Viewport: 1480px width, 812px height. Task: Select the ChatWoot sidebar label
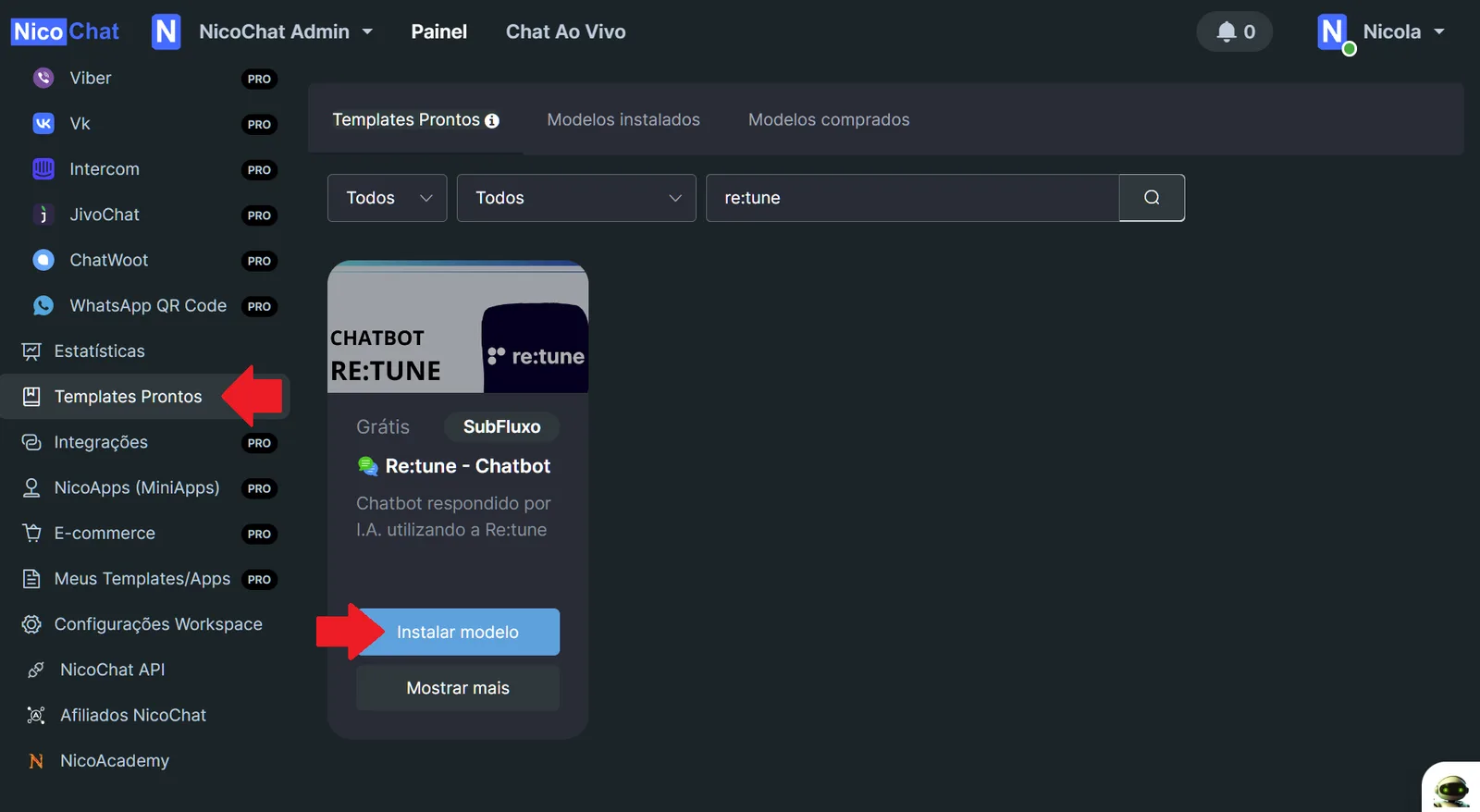[109, 260]
